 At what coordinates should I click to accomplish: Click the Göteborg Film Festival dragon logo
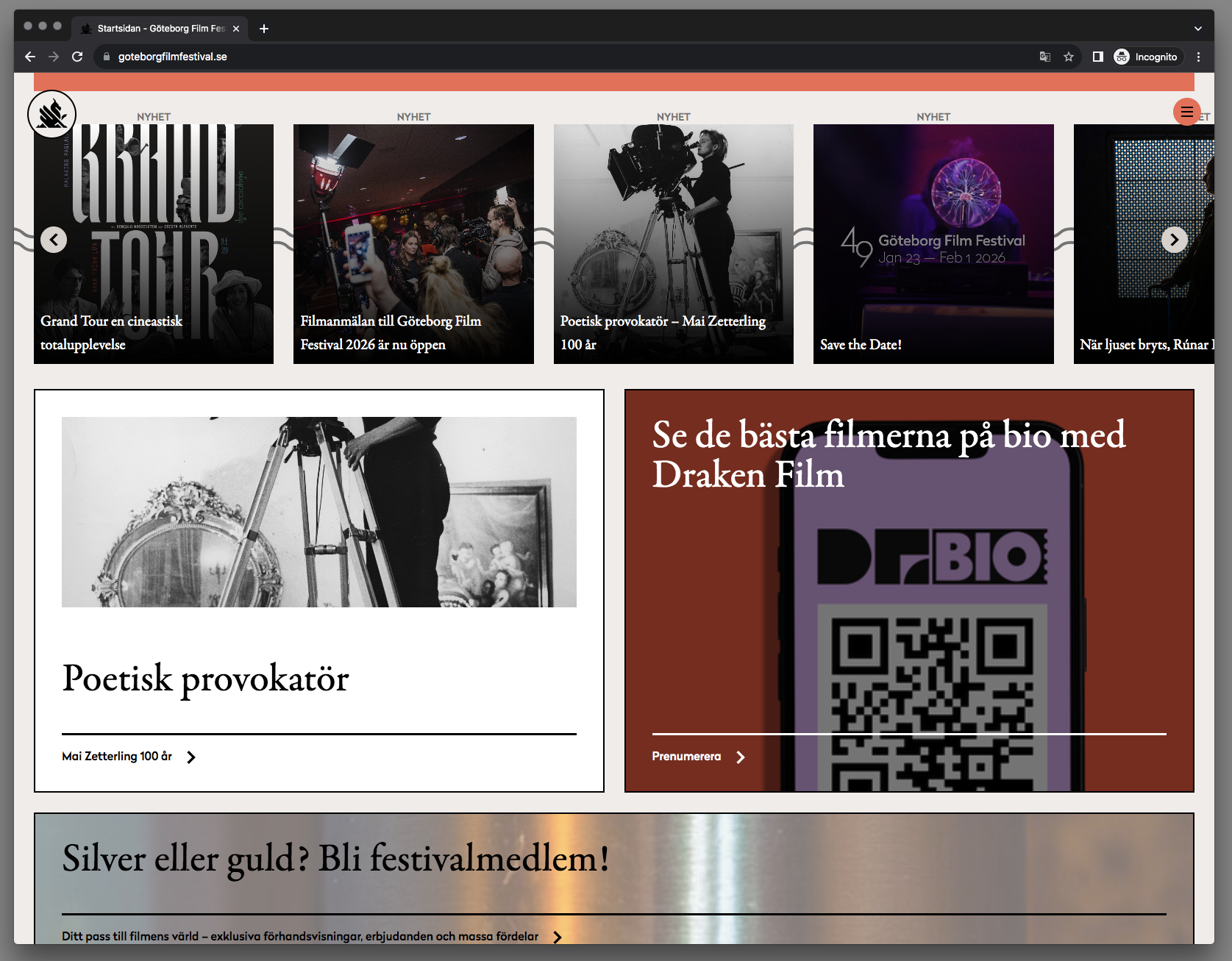(51, 114)
